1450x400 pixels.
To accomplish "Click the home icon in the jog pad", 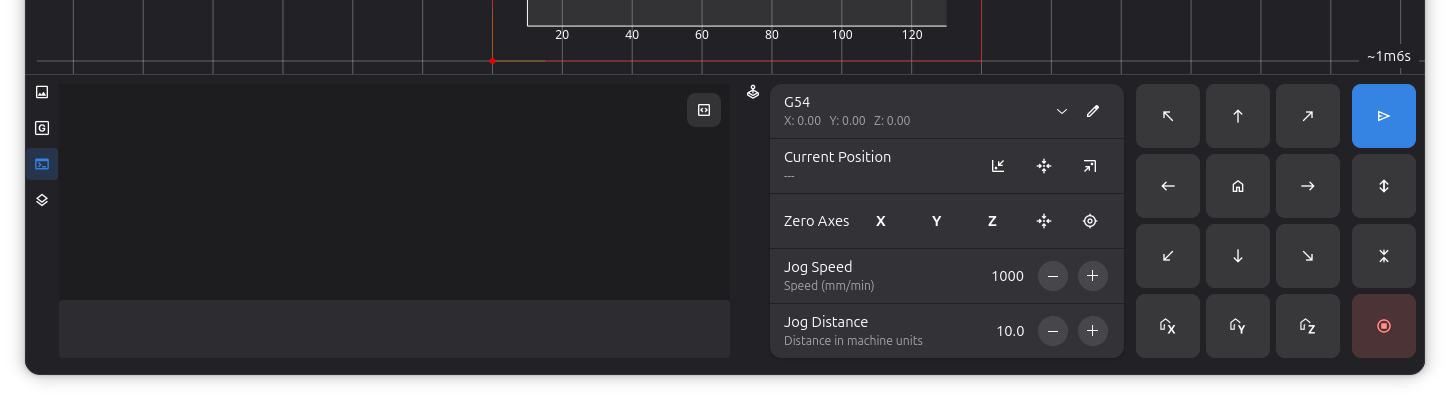I will [x=1238, y=186].
